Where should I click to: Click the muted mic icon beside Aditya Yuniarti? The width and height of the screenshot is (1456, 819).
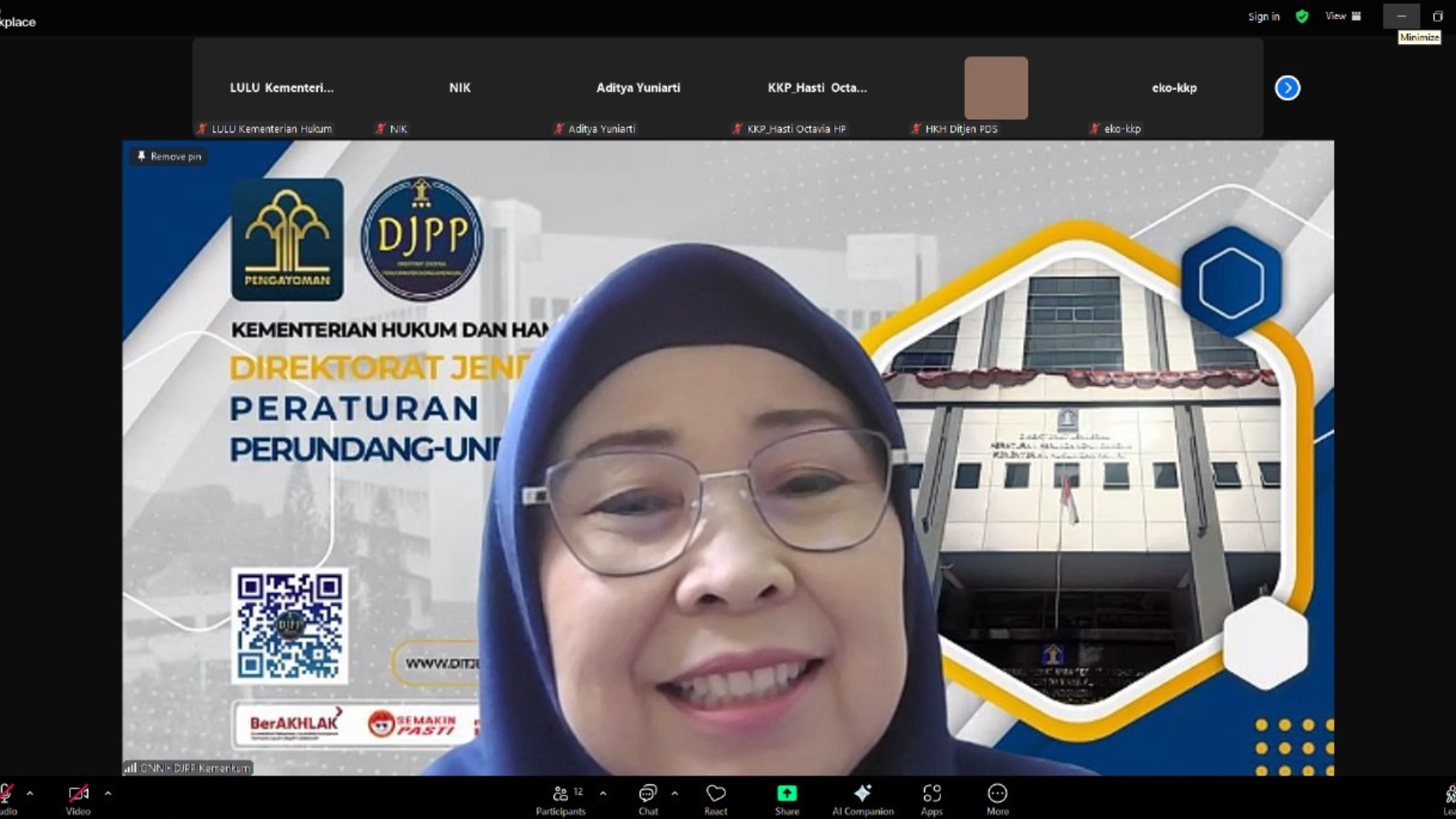pyautogui.click(x=559, y=129)
